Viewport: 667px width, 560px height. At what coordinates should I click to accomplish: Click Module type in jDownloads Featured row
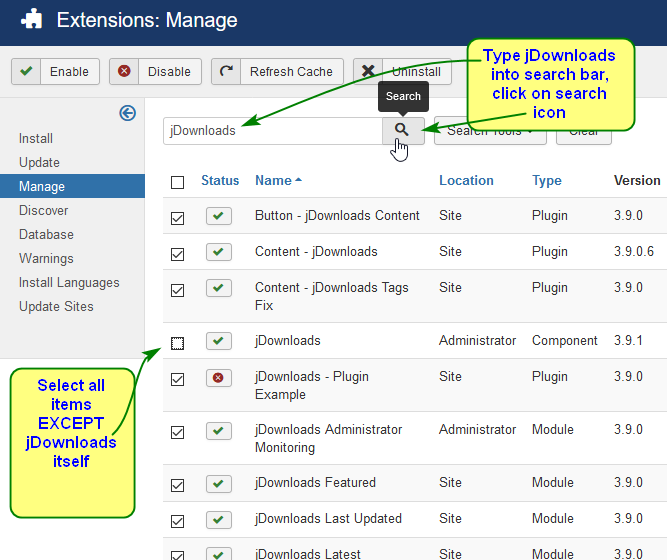[x=553, y=483]
